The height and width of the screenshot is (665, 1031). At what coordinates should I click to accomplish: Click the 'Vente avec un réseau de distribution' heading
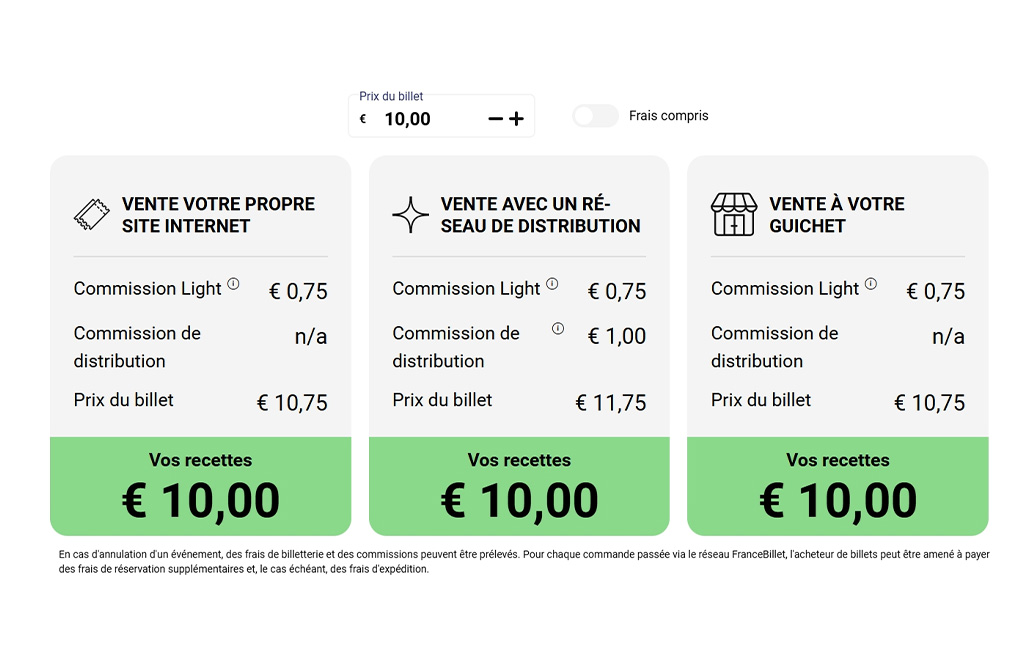click(540, 215)
